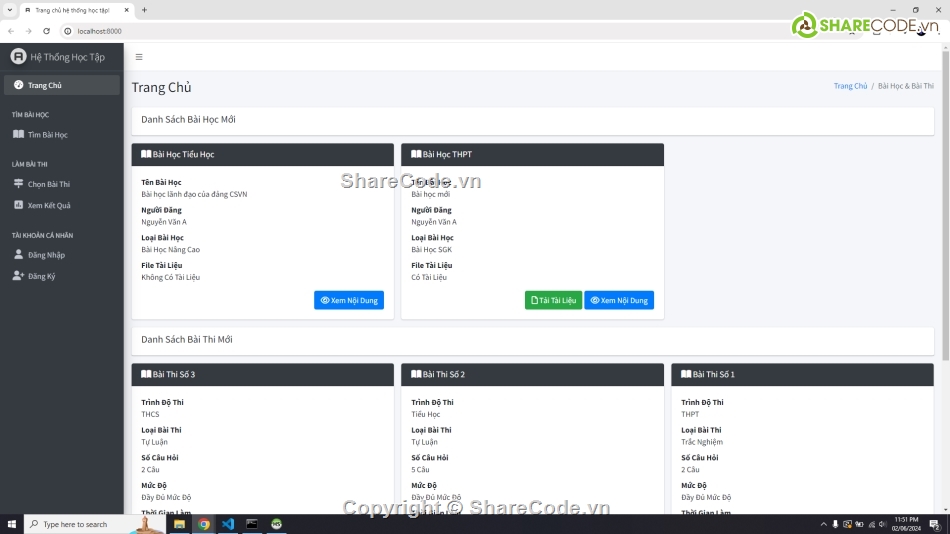Open the terminal from the taskbar
Screen dimensions: 950x534
[252, 524]
